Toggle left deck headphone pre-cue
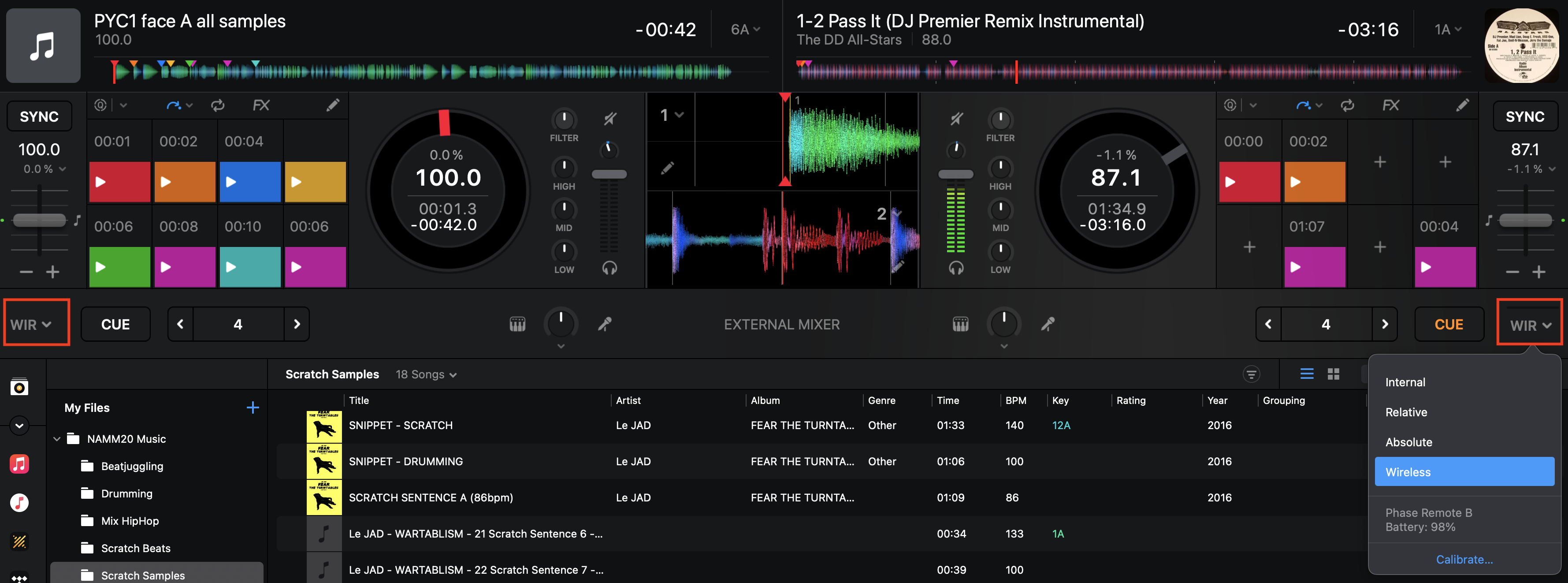1568x583 pixels. point(609,268)
